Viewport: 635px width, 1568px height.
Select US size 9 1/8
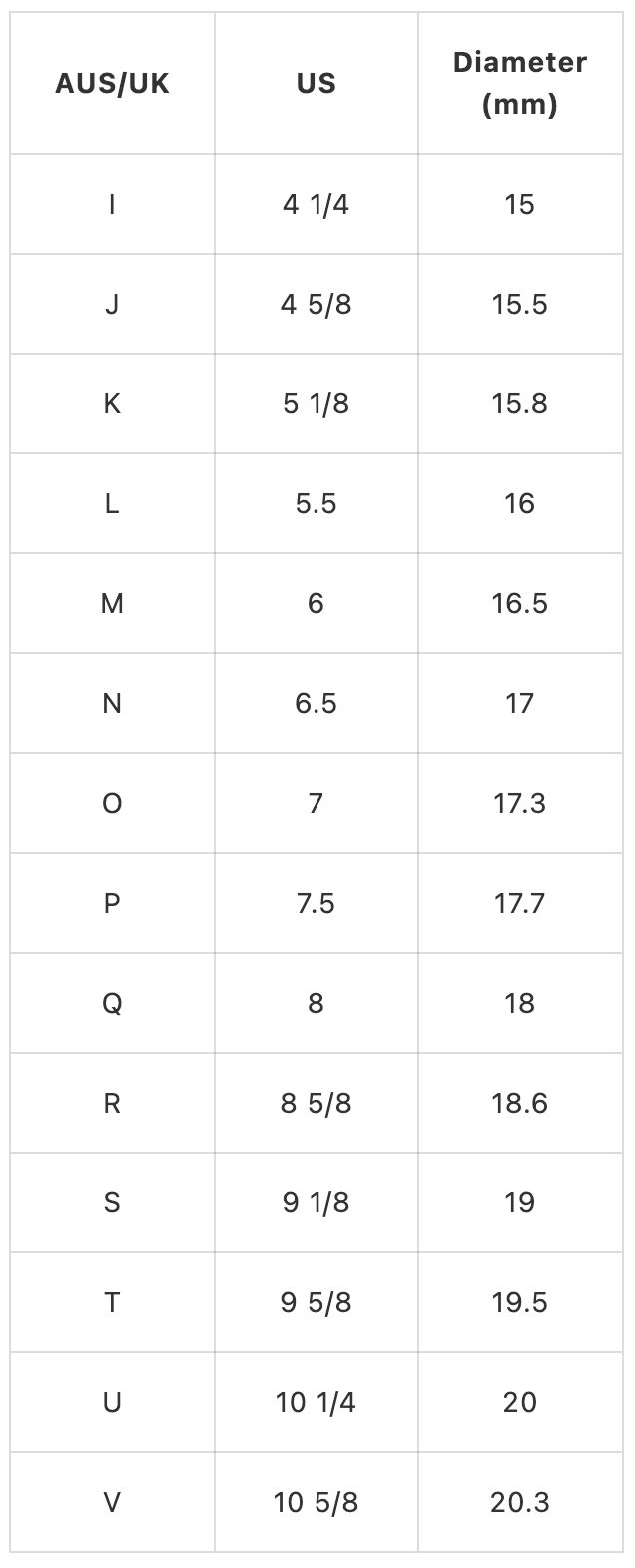click(316, 1202)
